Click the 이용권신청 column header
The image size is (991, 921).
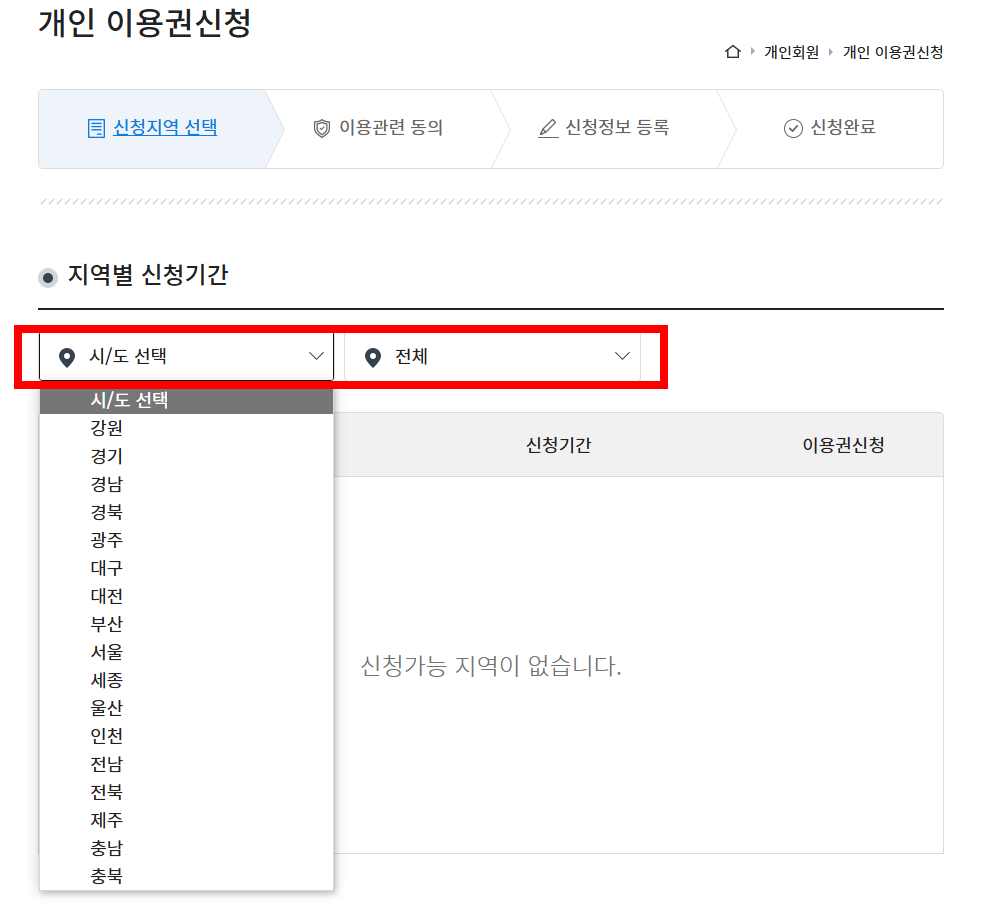843,445
